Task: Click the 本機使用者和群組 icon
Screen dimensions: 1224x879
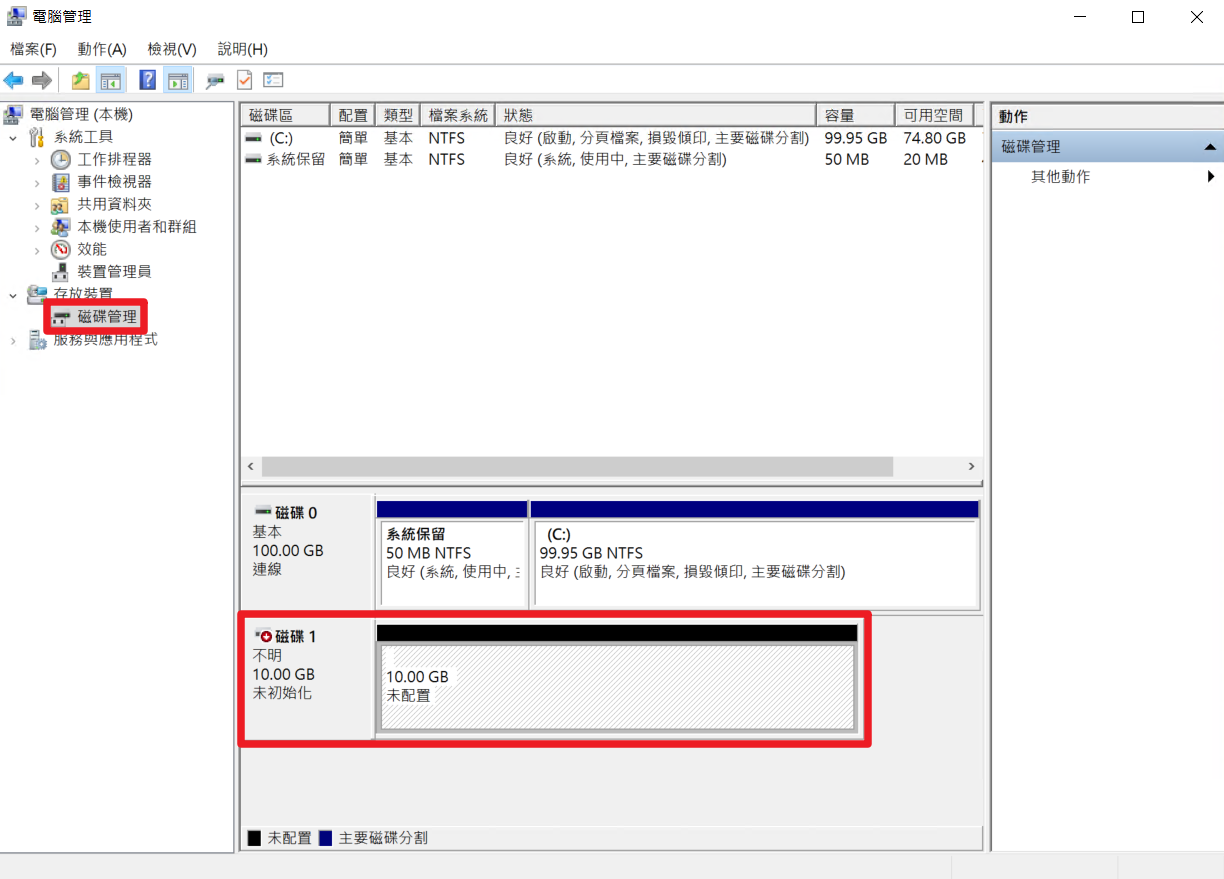Action: tap(61, 227)
